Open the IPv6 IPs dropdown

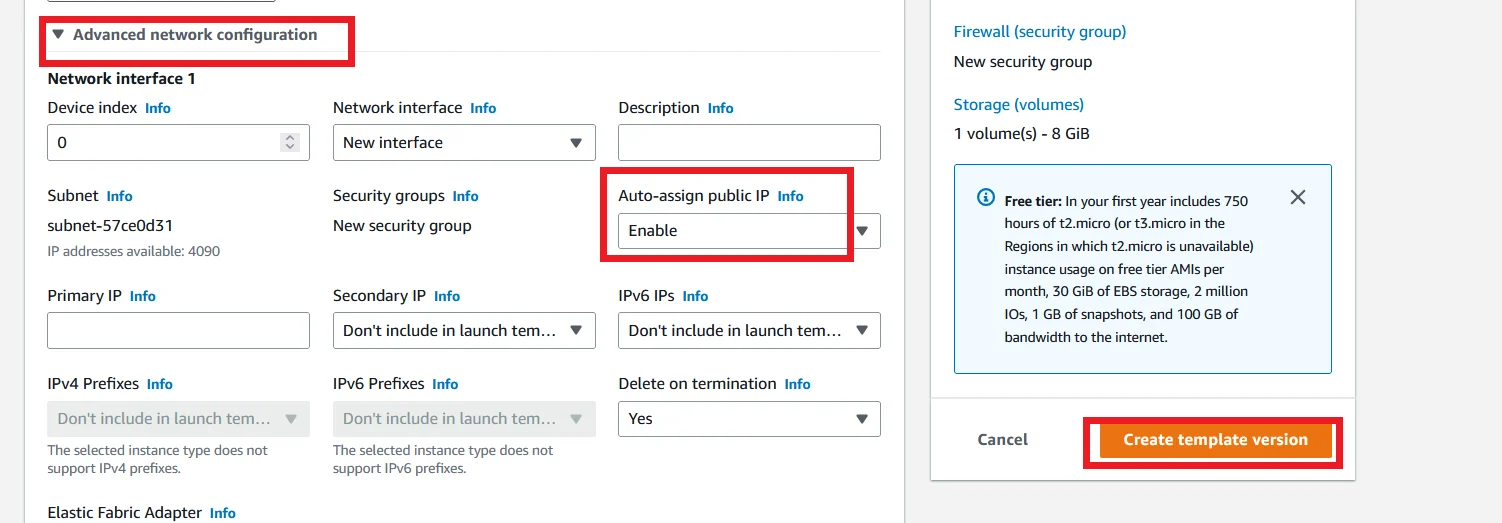click(749, 330)
